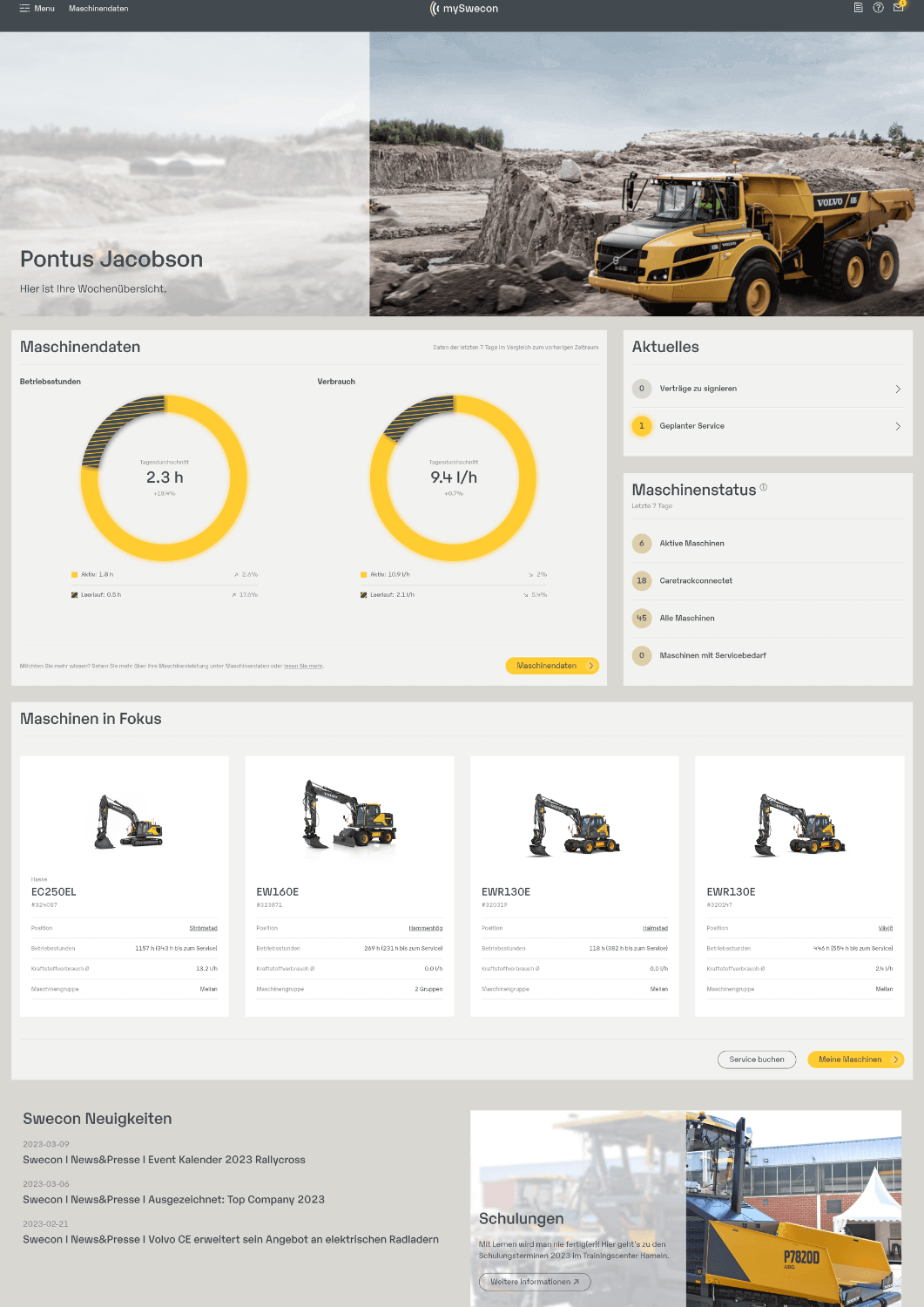Open the Halmstad position link
Viewport: 924px width, 1307px height.
pos(656,929)
